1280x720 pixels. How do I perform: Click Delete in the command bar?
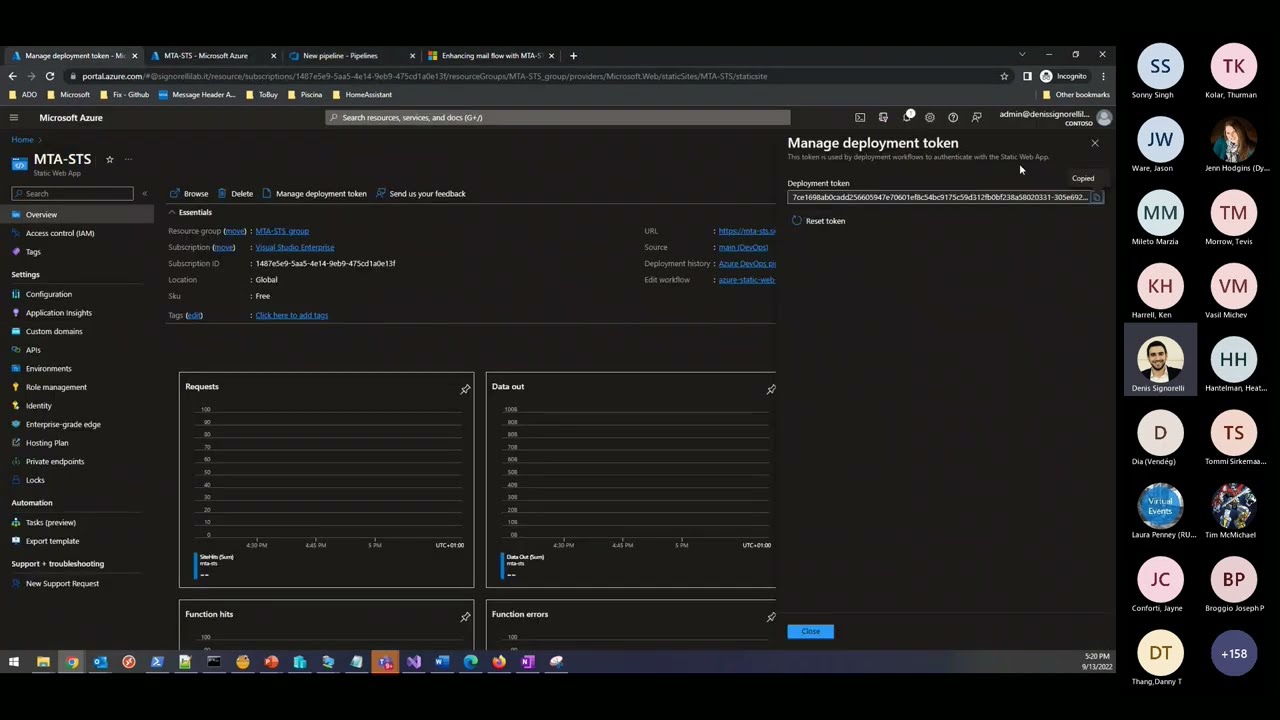pos(236,194)
